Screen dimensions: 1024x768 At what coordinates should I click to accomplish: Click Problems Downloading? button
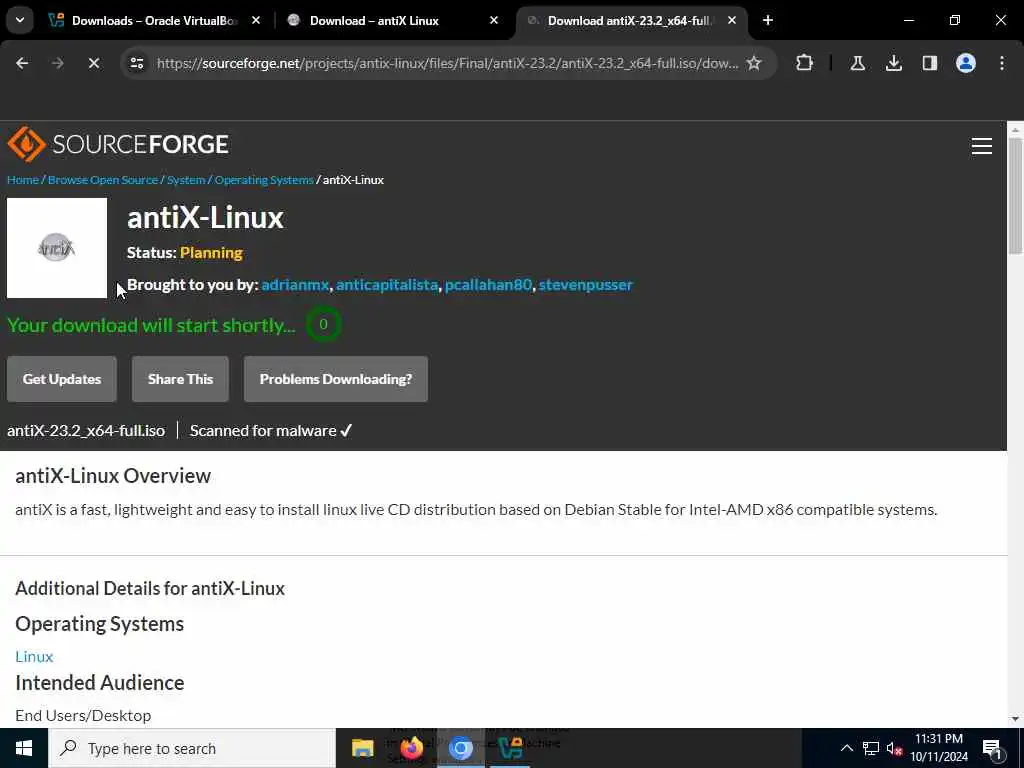tap(336, 379)
